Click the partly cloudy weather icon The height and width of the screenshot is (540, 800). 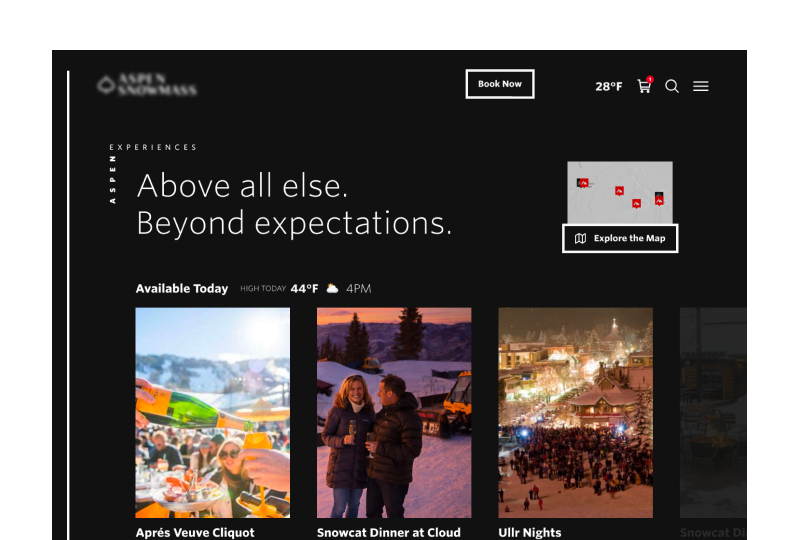click(x=332, y=288)
